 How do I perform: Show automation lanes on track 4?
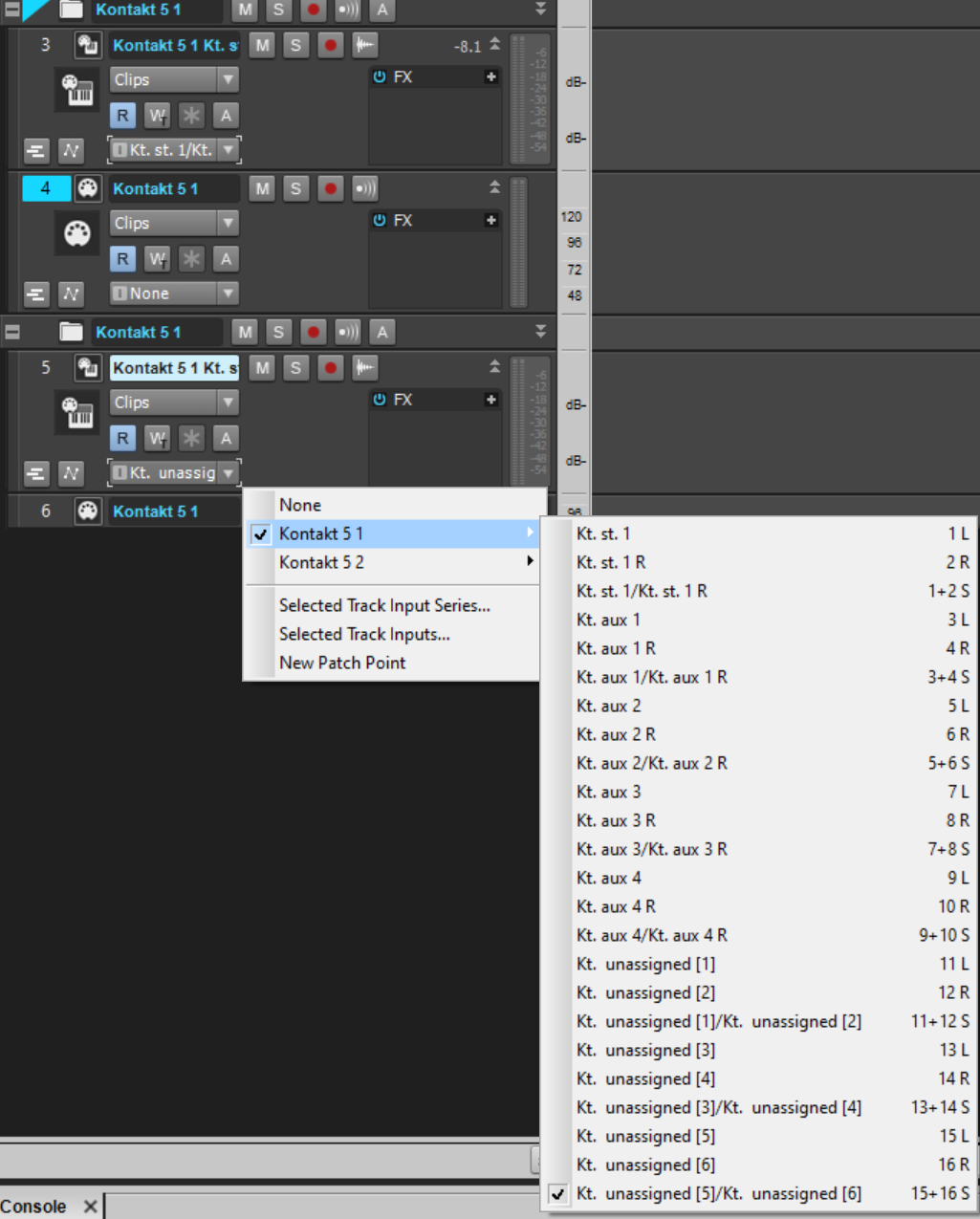click(x=71, y=294)
